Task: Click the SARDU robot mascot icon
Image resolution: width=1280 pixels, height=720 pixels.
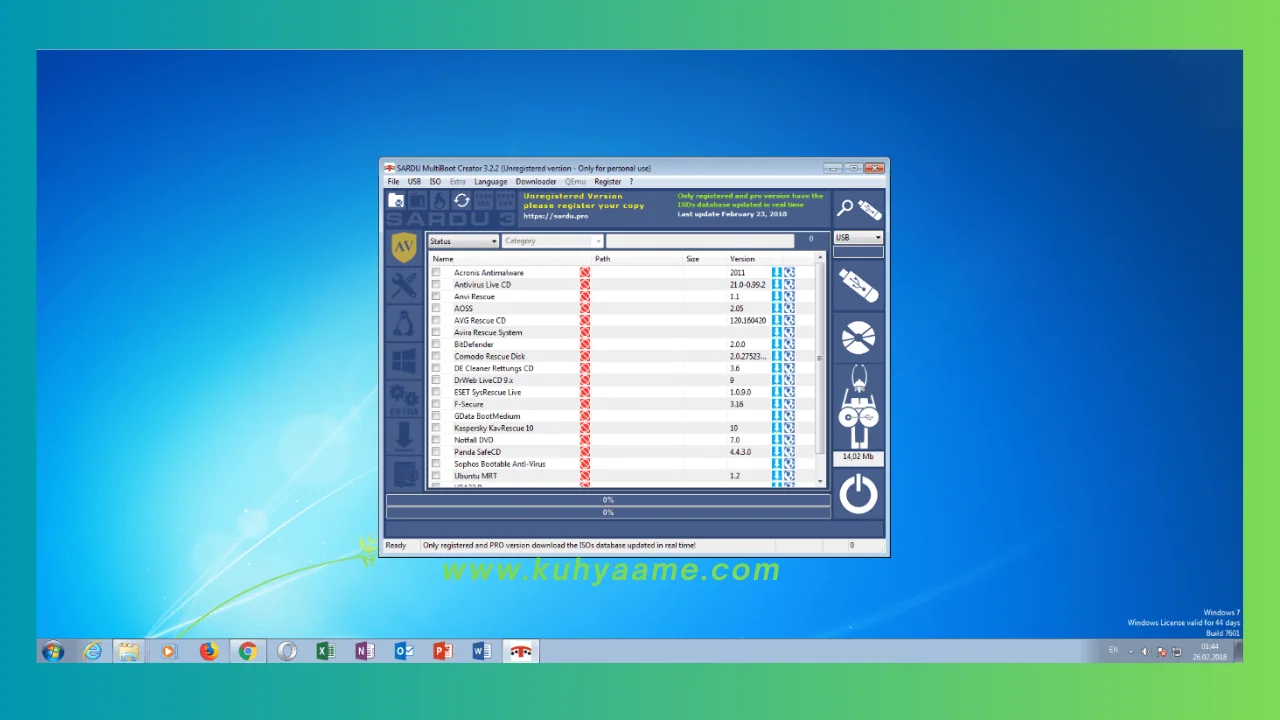Action: coord(858,407)
